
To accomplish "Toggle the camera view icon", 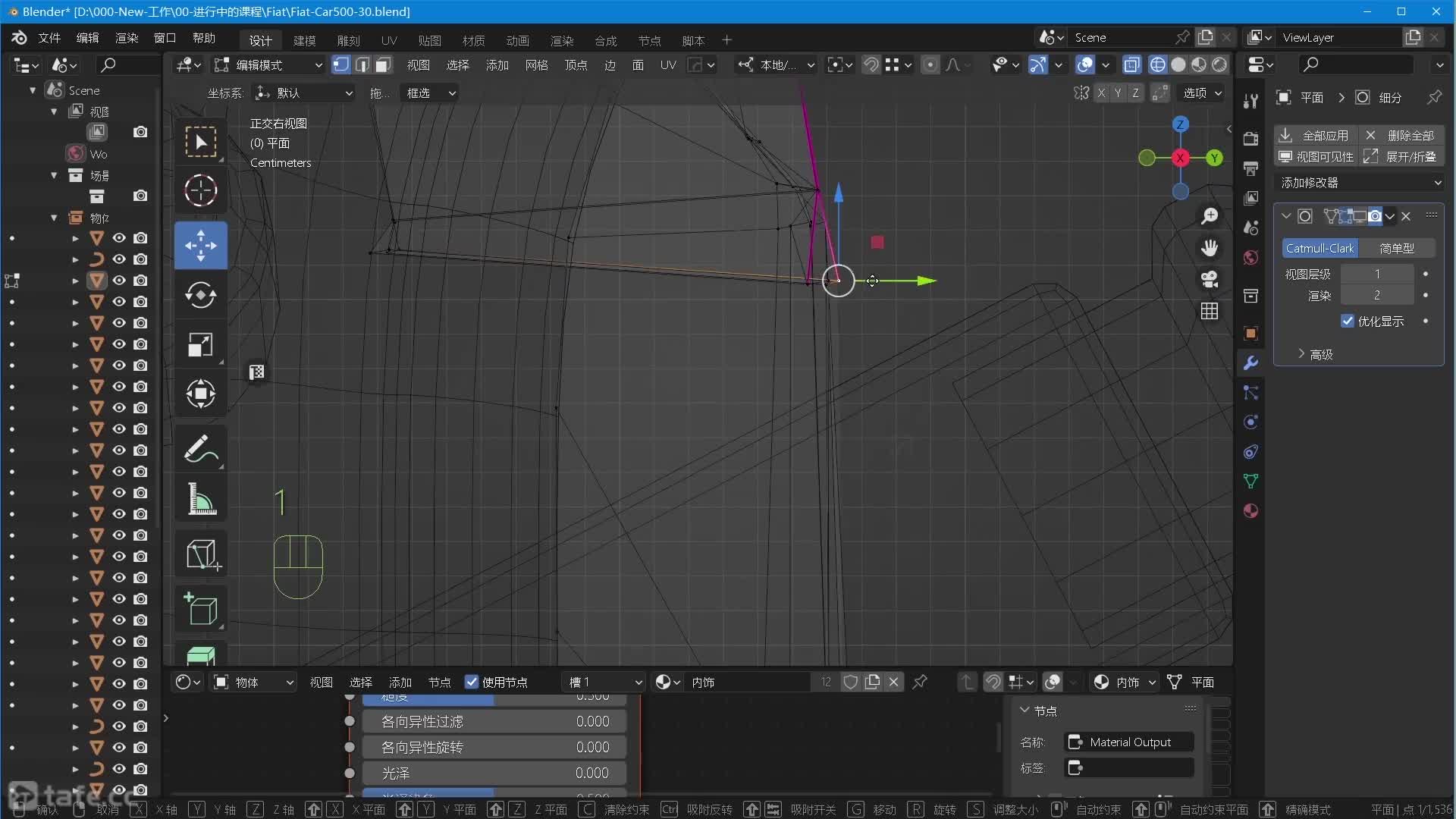I will click(x=1210, y=279).
